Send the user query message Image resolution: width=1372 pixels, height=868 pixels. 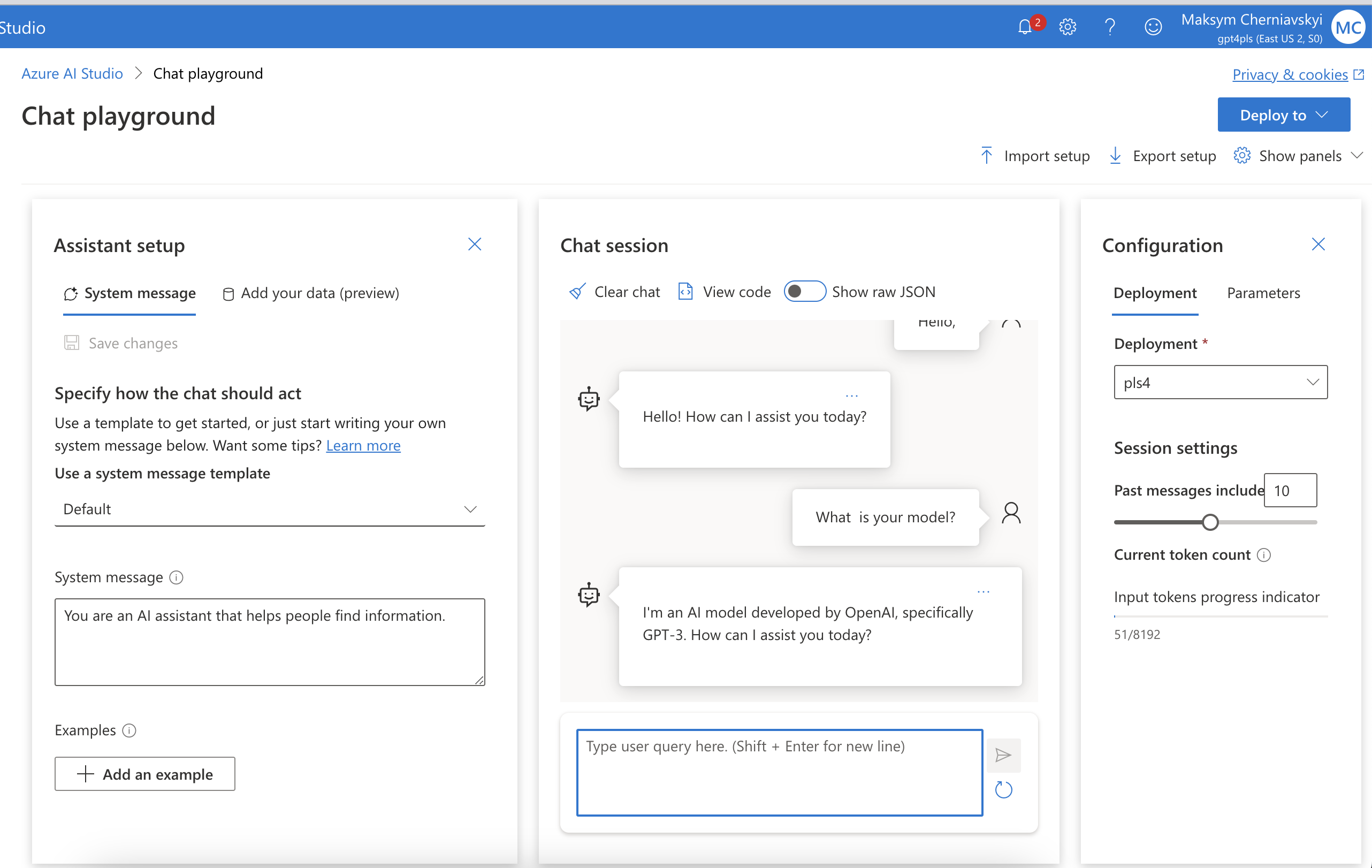pyautogui.click(x=1003, y=755)
